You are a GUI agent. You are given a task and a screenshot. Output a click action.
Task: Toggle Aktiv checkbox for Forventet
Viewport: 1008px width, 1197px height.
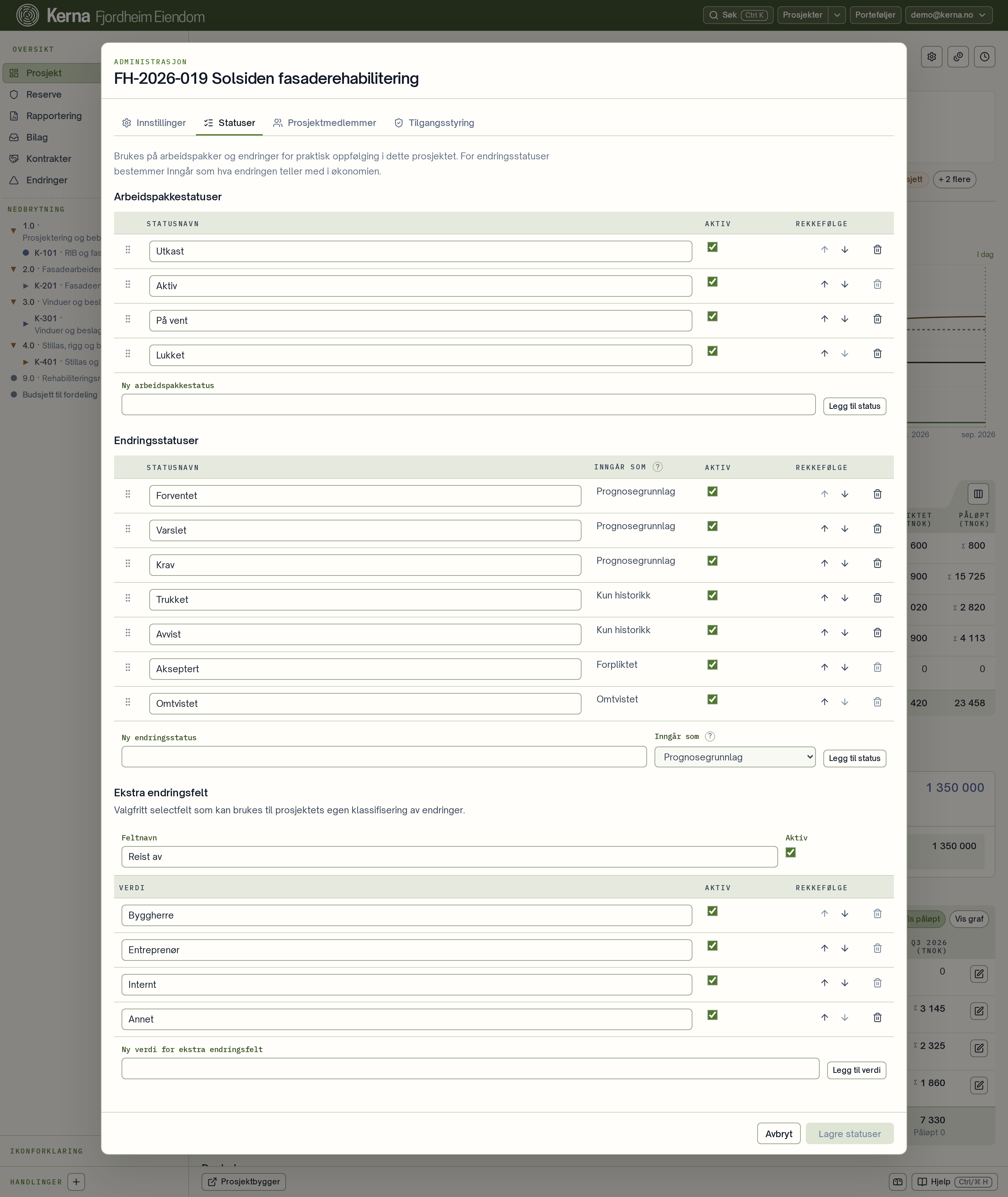pos(713,491)
